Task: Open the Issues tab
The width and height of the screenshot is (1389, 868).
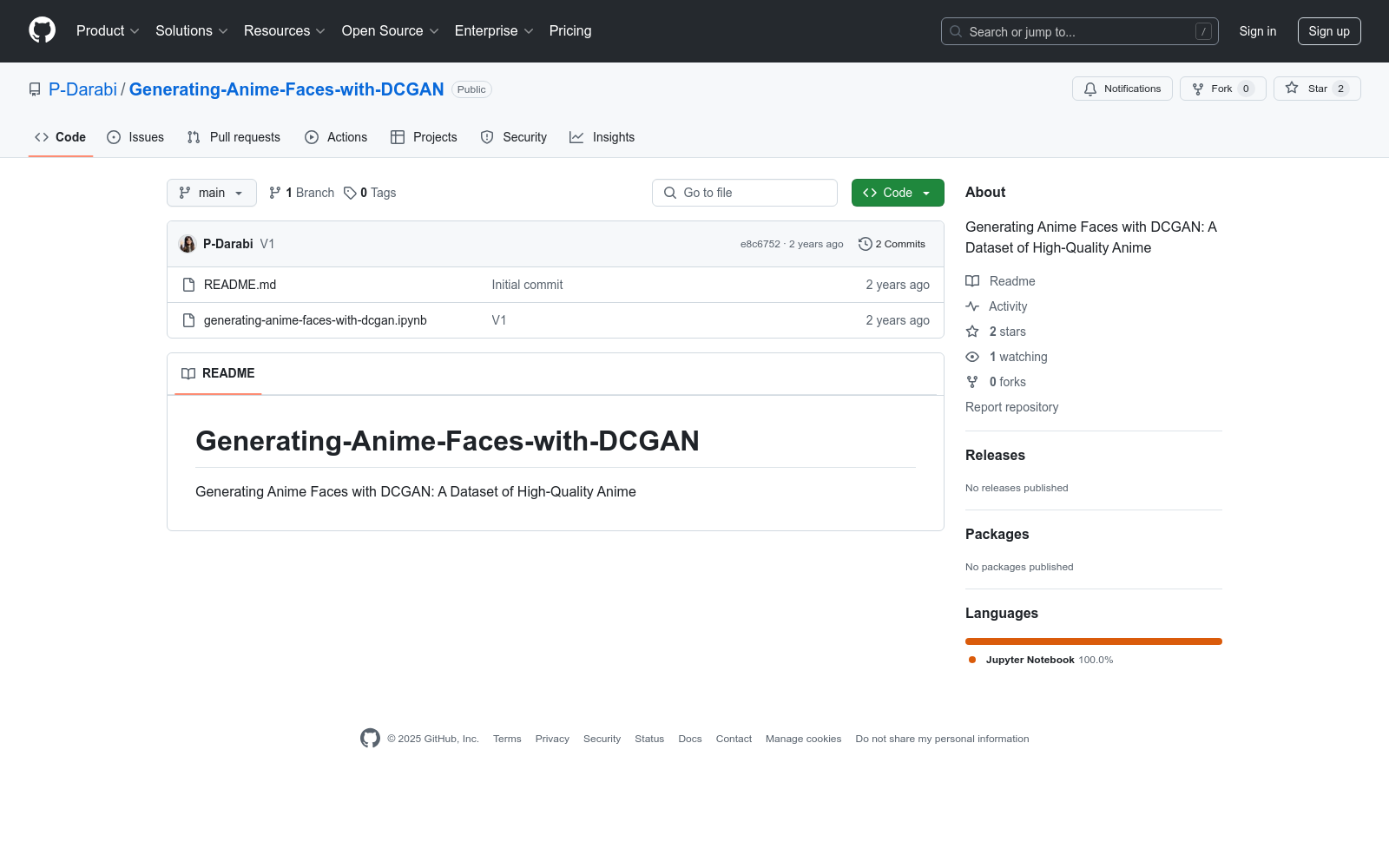Action: pyautogui.click(x=135, y=137)
